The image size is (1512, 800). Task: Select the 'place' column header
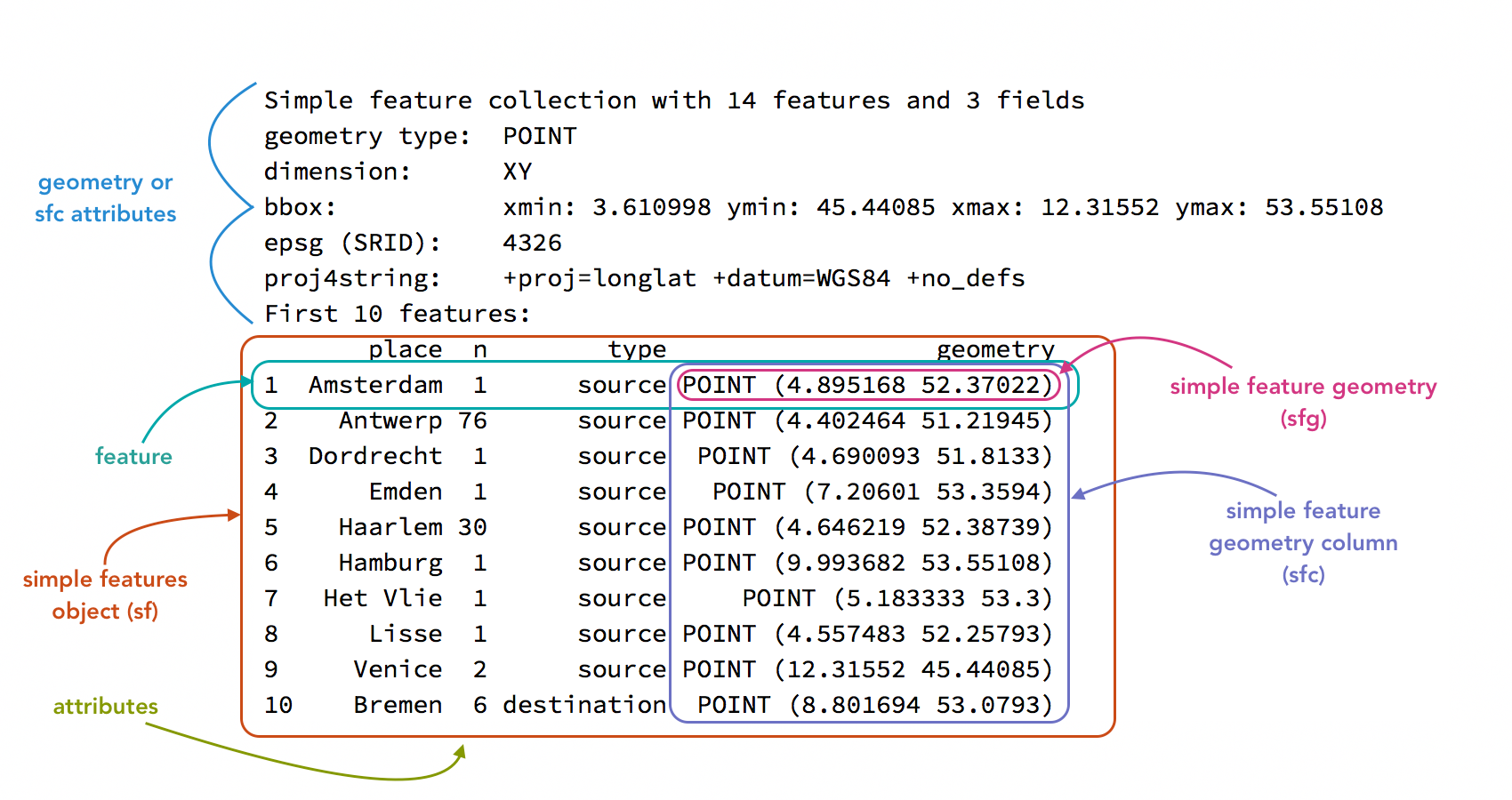[x=406, y=348]
